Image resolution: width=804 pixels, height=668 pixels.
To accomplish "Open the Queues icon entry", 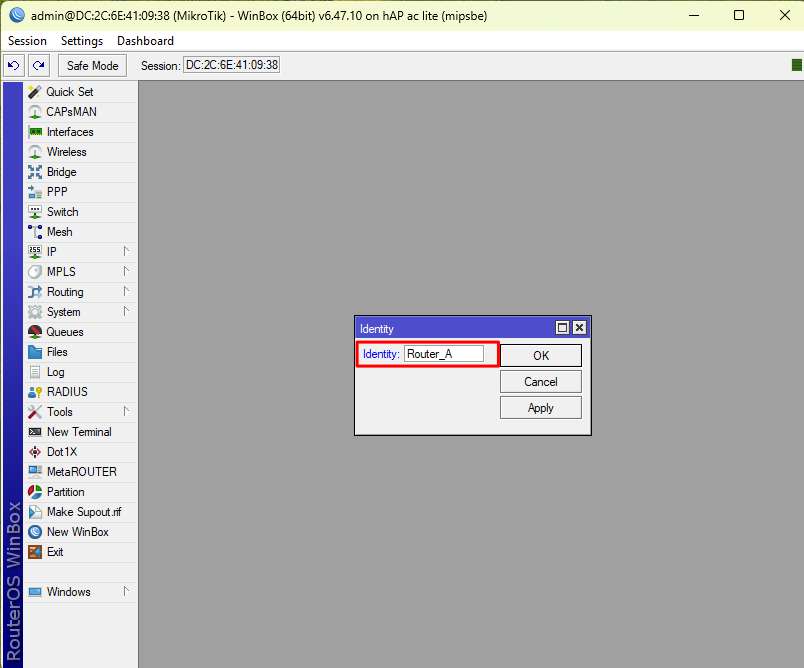I will [35, 332].
